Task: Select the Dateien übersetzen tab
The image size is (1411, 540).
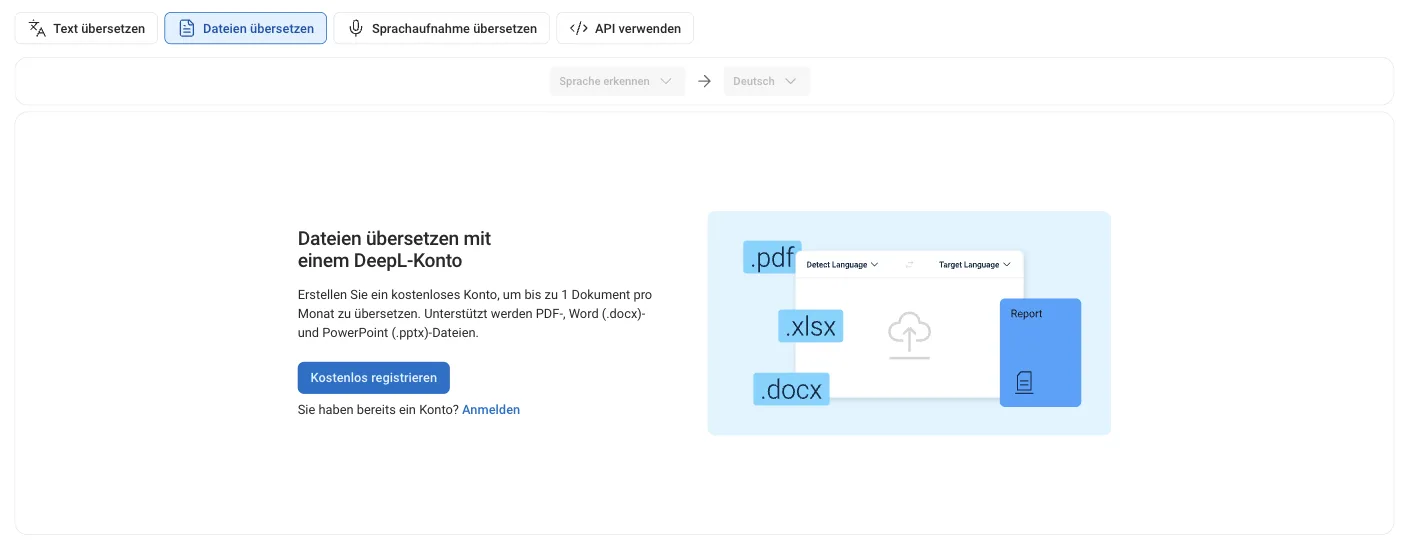Action: coord(245,28)
